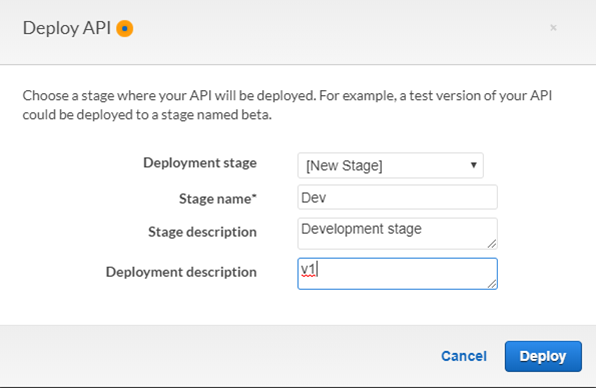Cancel the API deployment
This screenshot has height=388, width=596.
click(x=464, y=356)
